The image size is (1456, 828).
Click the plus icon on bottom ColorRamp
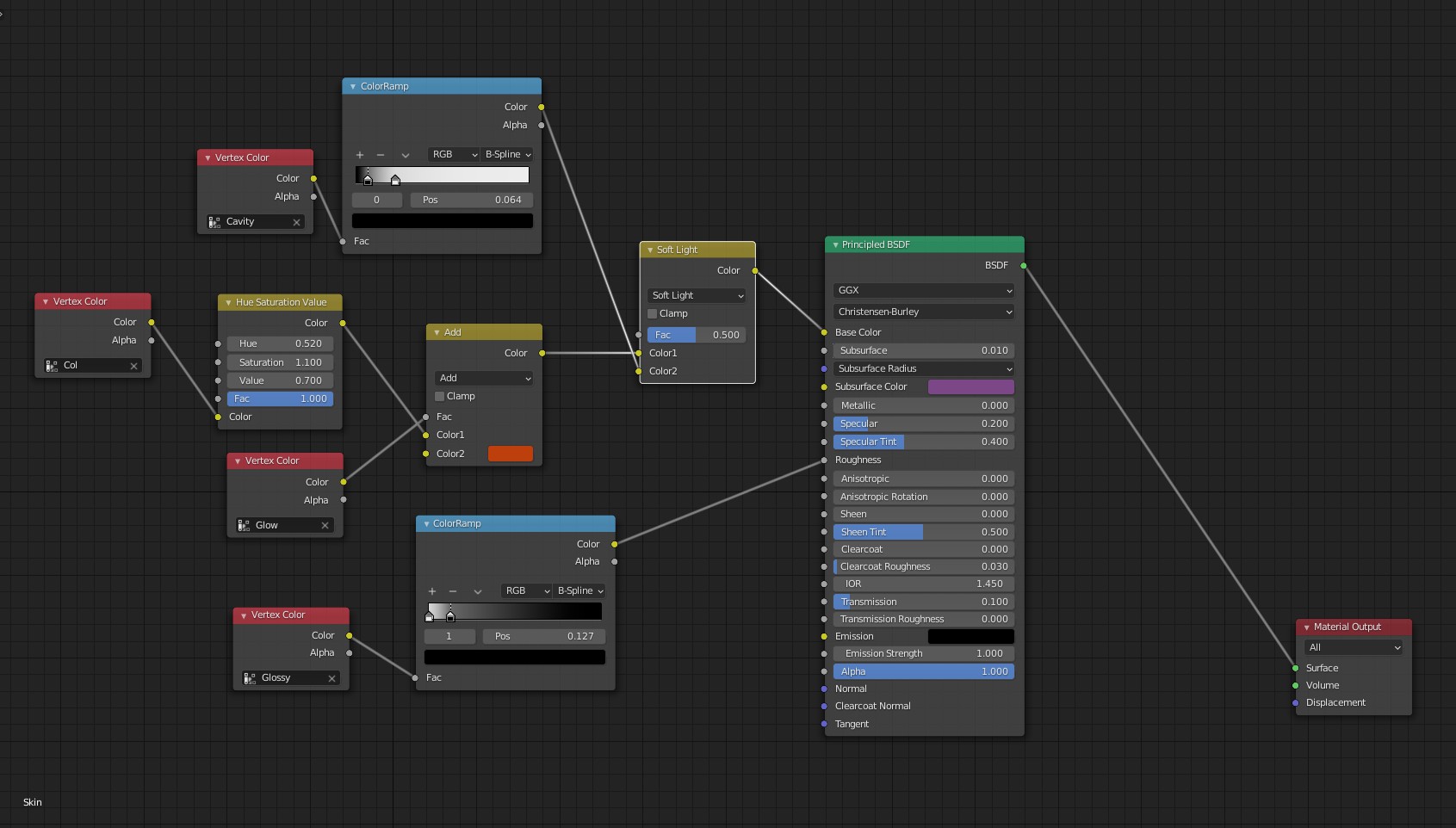point(432,591)
